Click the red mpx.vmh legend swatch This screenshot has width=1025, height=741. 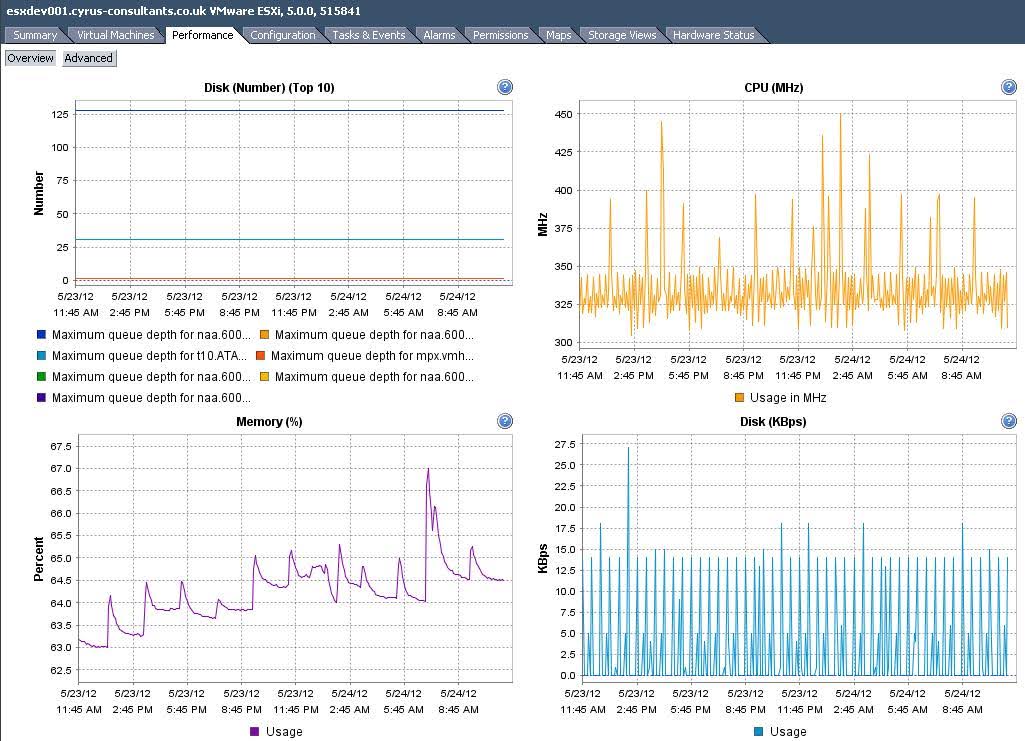click(261, 355)
